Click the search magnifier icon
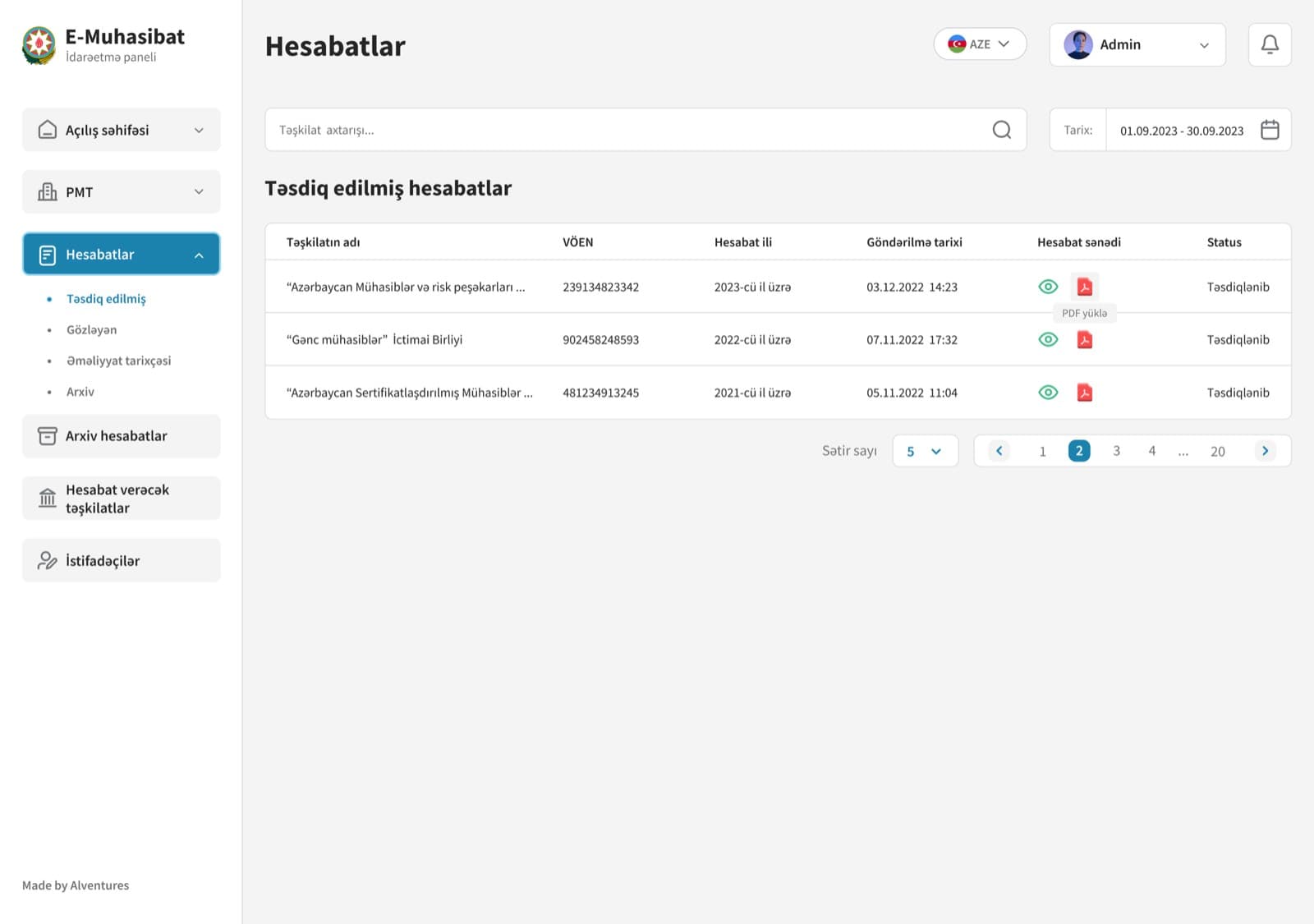1314x924 pixels. coord(1001,130)
